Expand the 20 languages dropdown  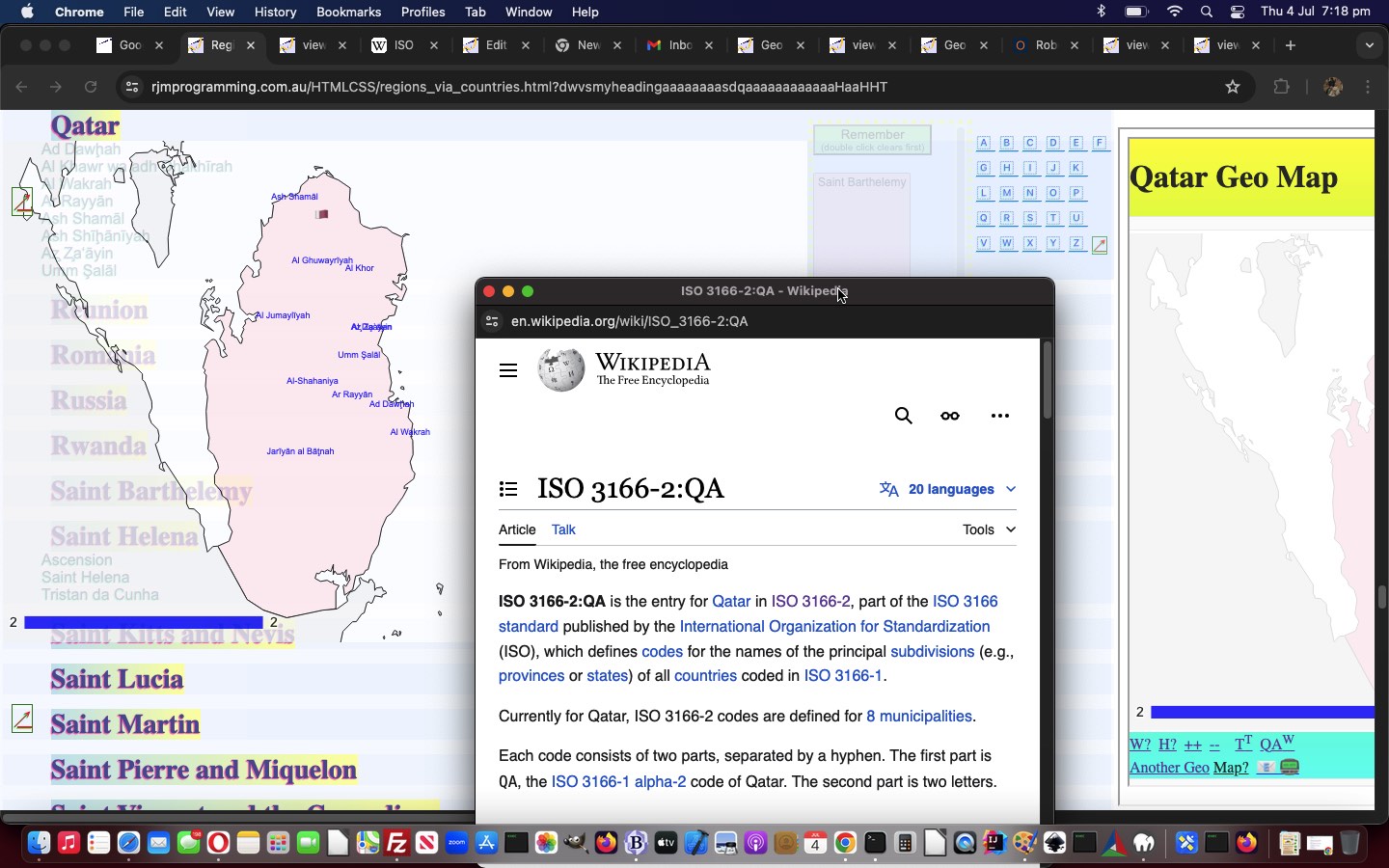point(947,489)
